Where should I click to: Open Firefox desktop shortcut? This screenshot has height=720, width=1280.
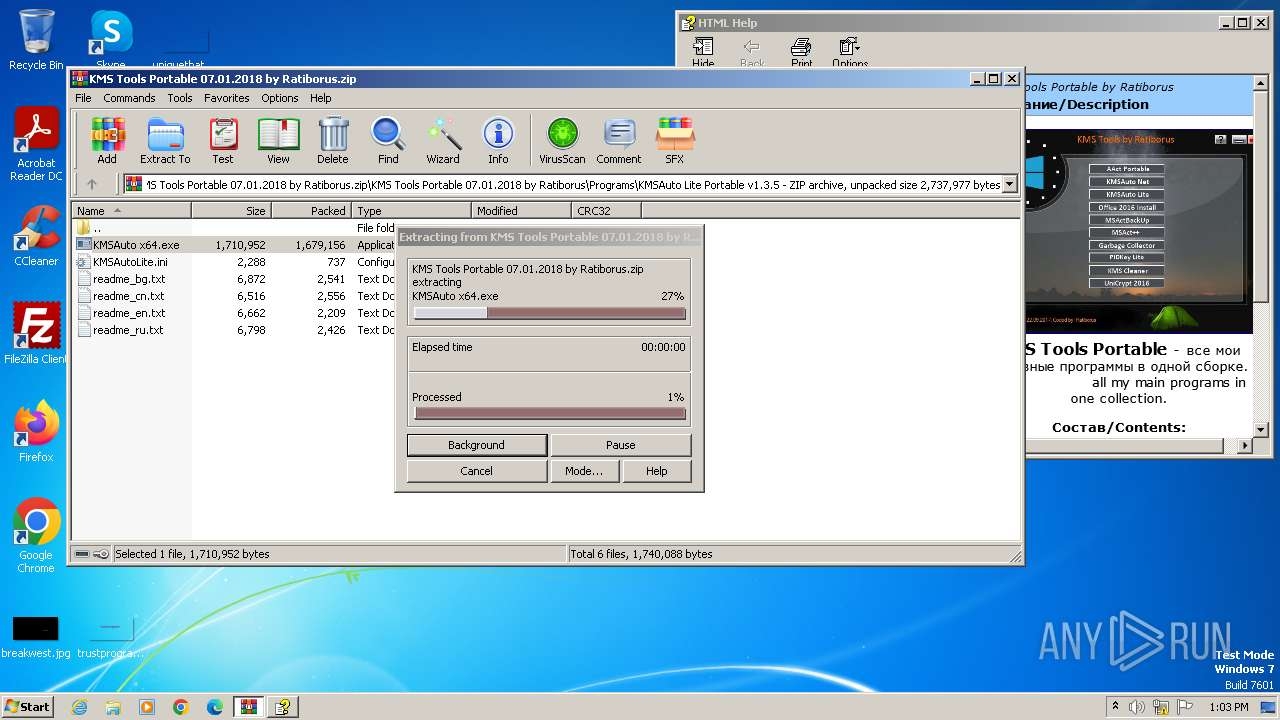36,432
